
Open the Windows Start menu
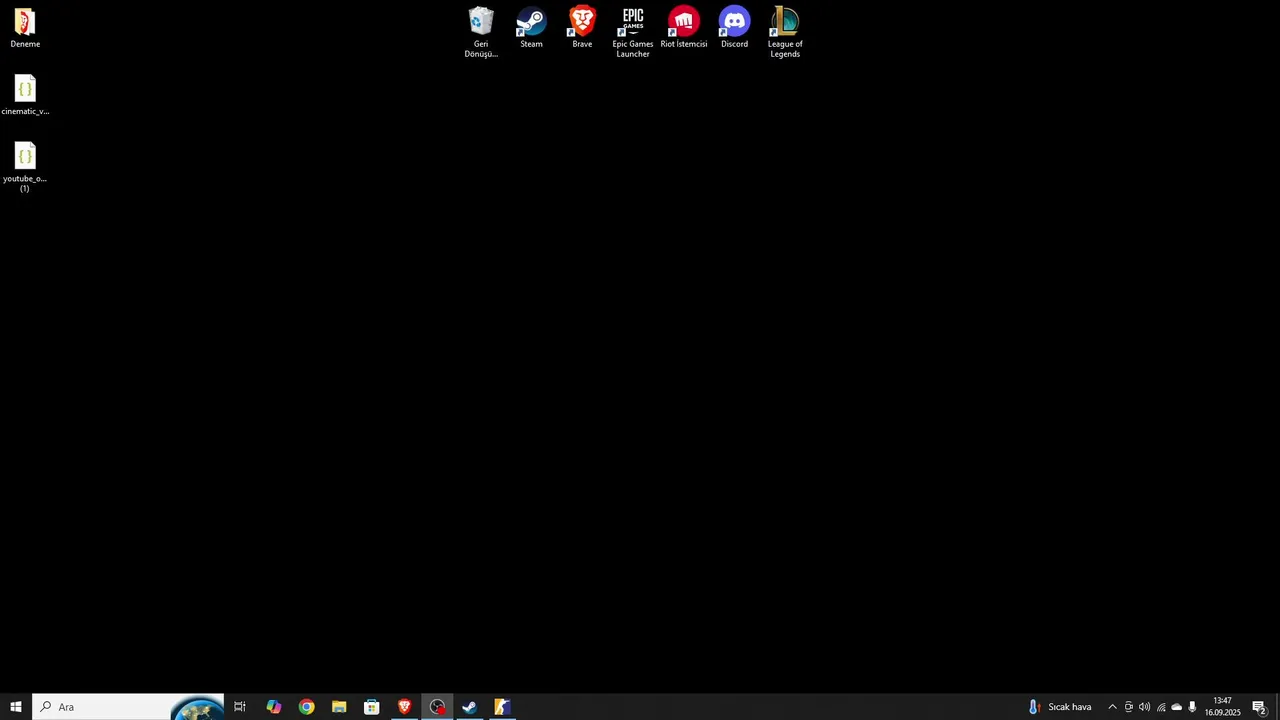(16, 707)
